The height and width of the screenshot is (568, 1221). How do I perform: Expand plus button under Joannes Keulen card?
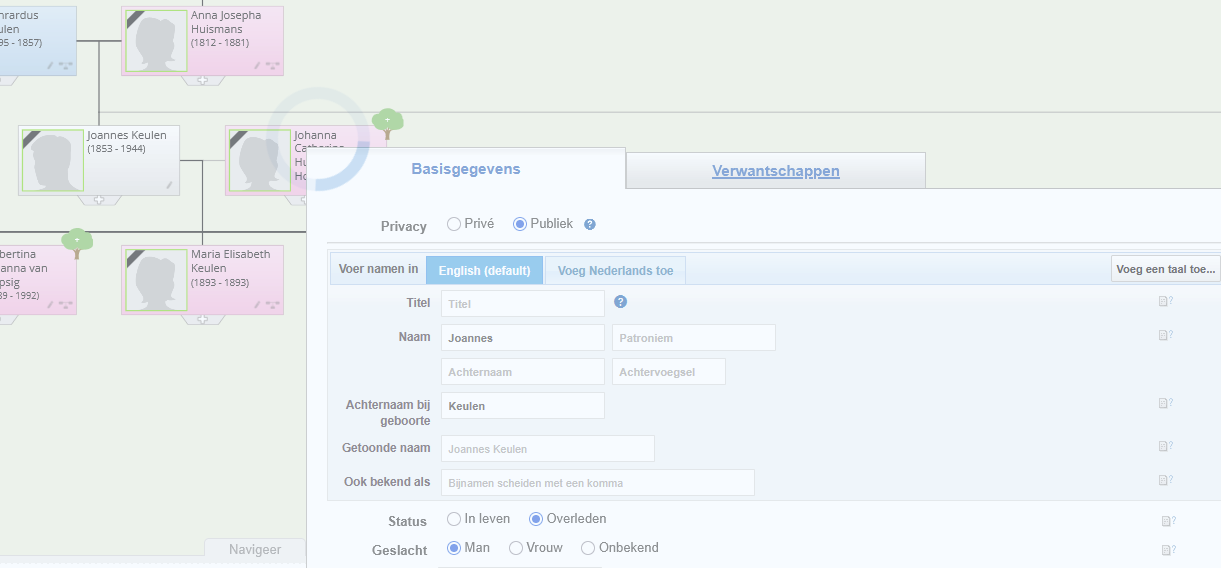(x=99, y=200)
